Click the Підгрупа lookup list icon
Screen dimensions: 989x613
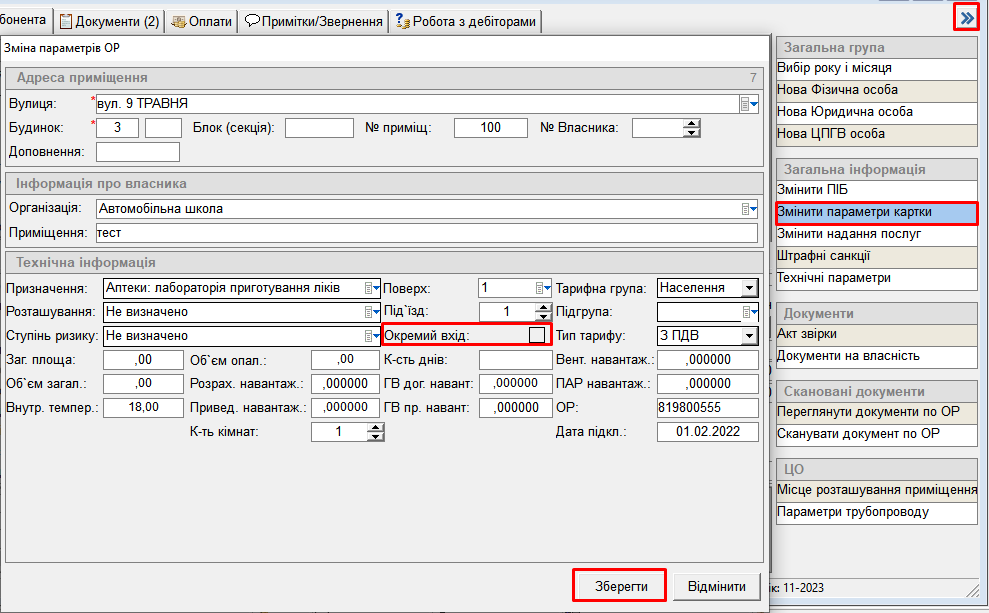(749, 312)
